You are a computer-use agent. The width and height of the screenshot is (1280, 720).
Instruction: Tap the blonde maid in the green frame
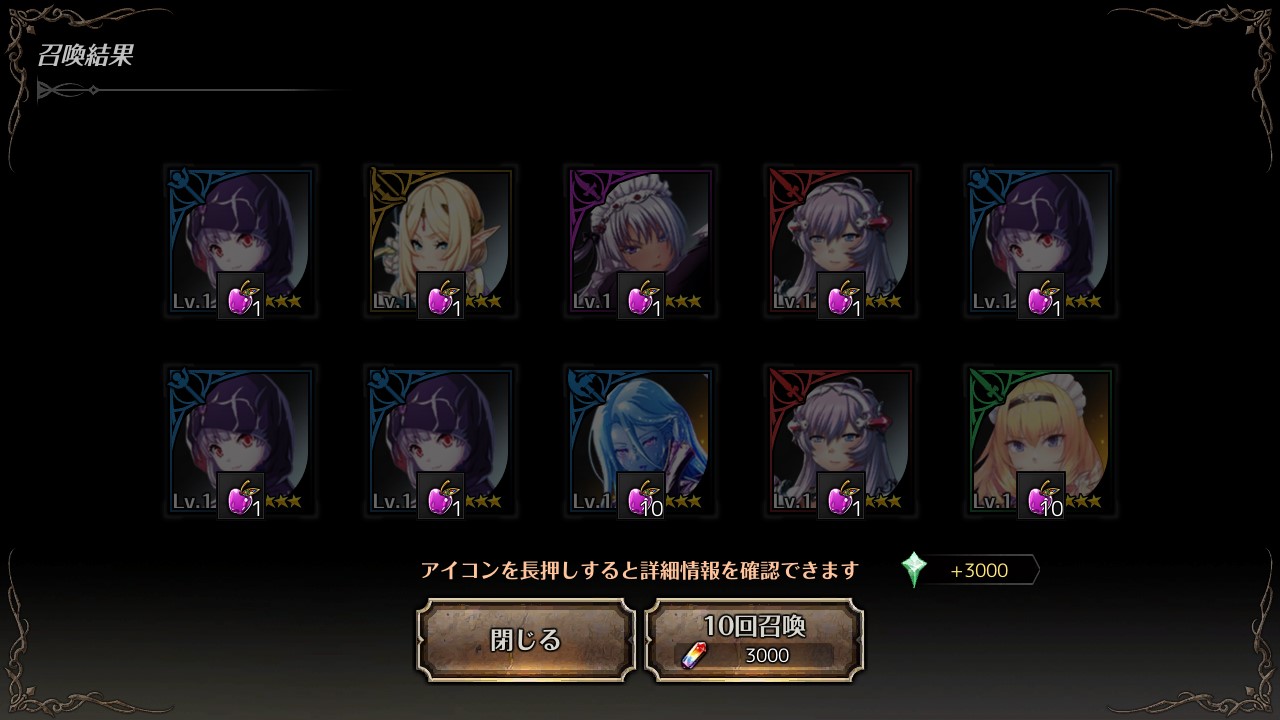click(x=1041, y=441)
